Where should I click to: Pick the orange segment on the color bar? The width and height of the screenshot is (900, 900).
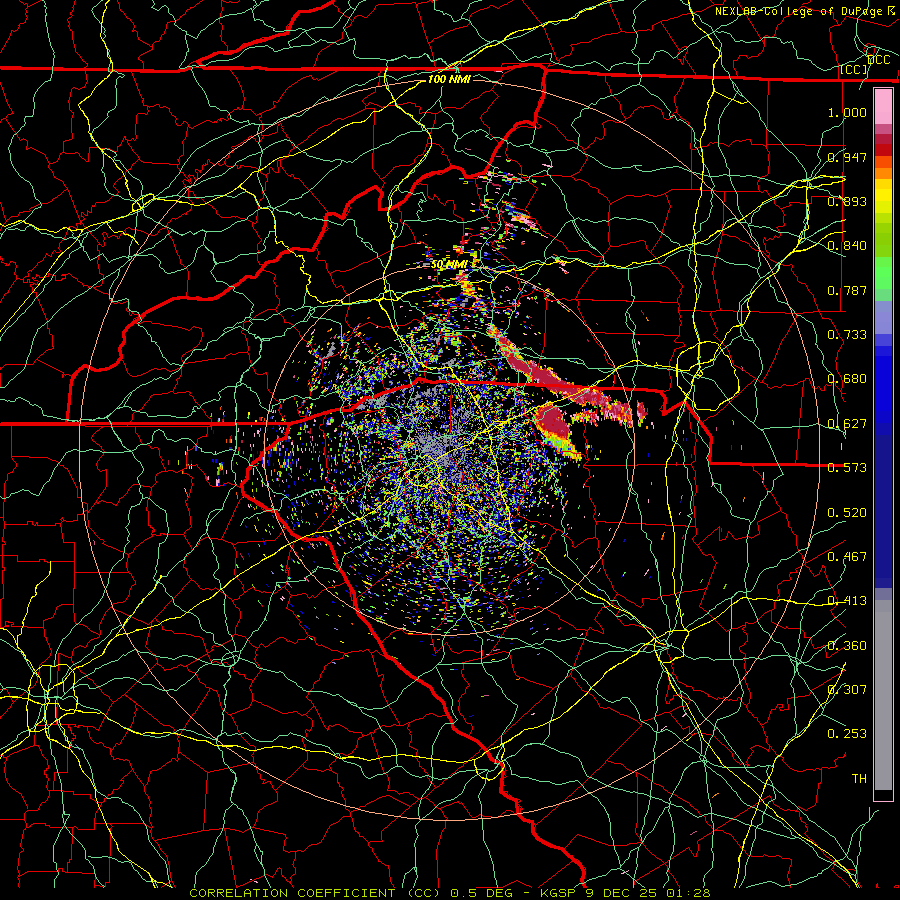[883, 173]
